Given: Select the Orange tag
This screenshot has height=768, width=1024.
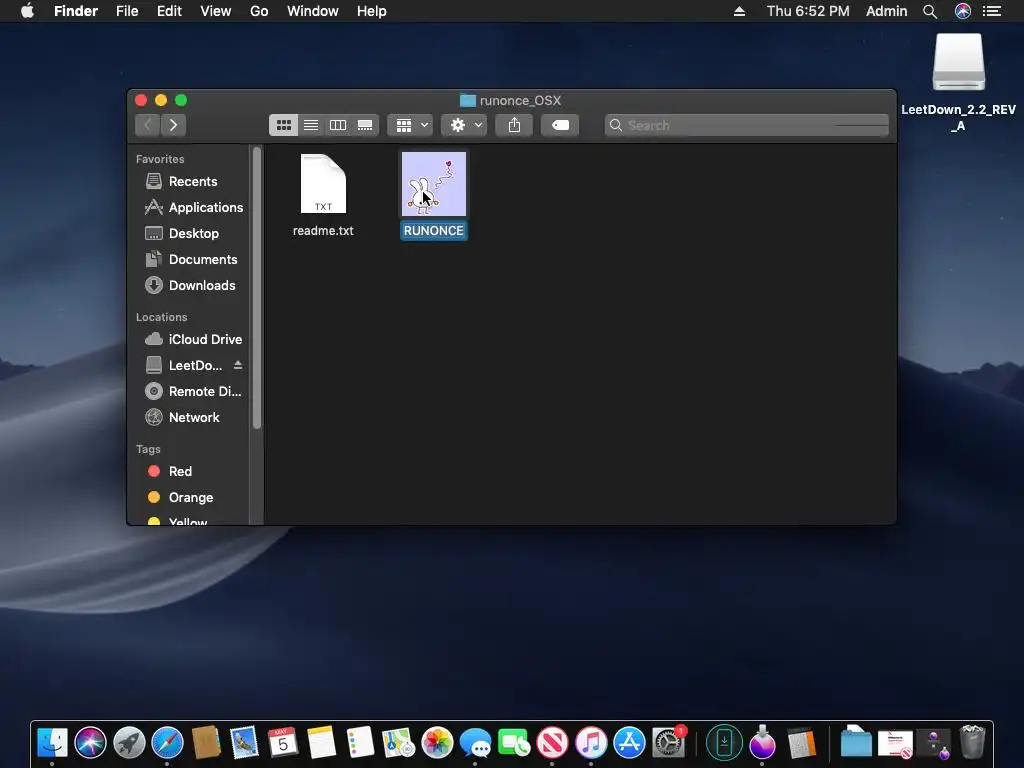Looking at the screenshot, I should coord(191,498).
